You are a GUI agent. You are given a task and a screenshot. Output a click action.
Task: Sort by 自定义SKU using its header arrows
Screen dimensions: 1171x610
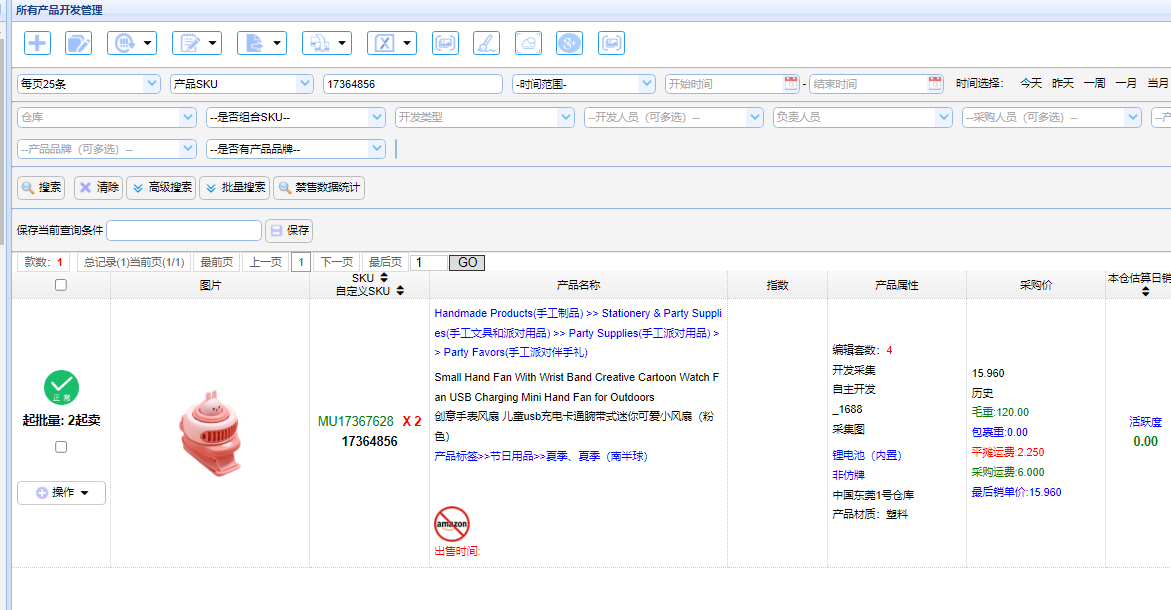(400, 290)
